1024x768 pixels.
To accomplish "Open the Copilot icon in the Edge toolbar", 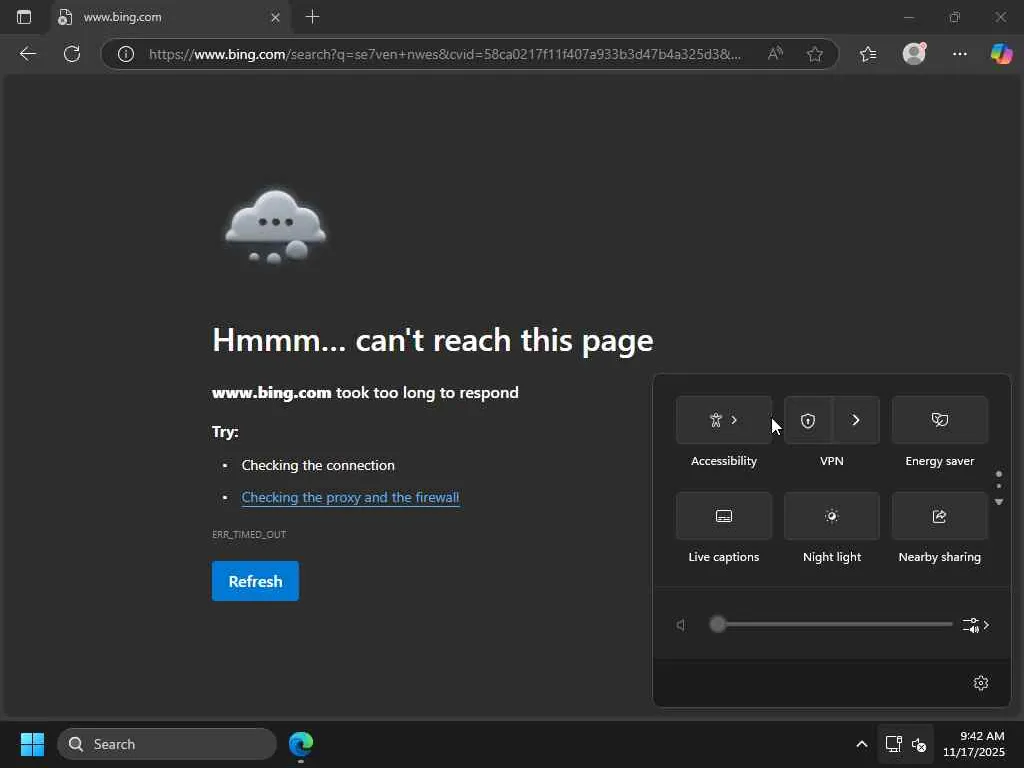I will coord(1001,54).
